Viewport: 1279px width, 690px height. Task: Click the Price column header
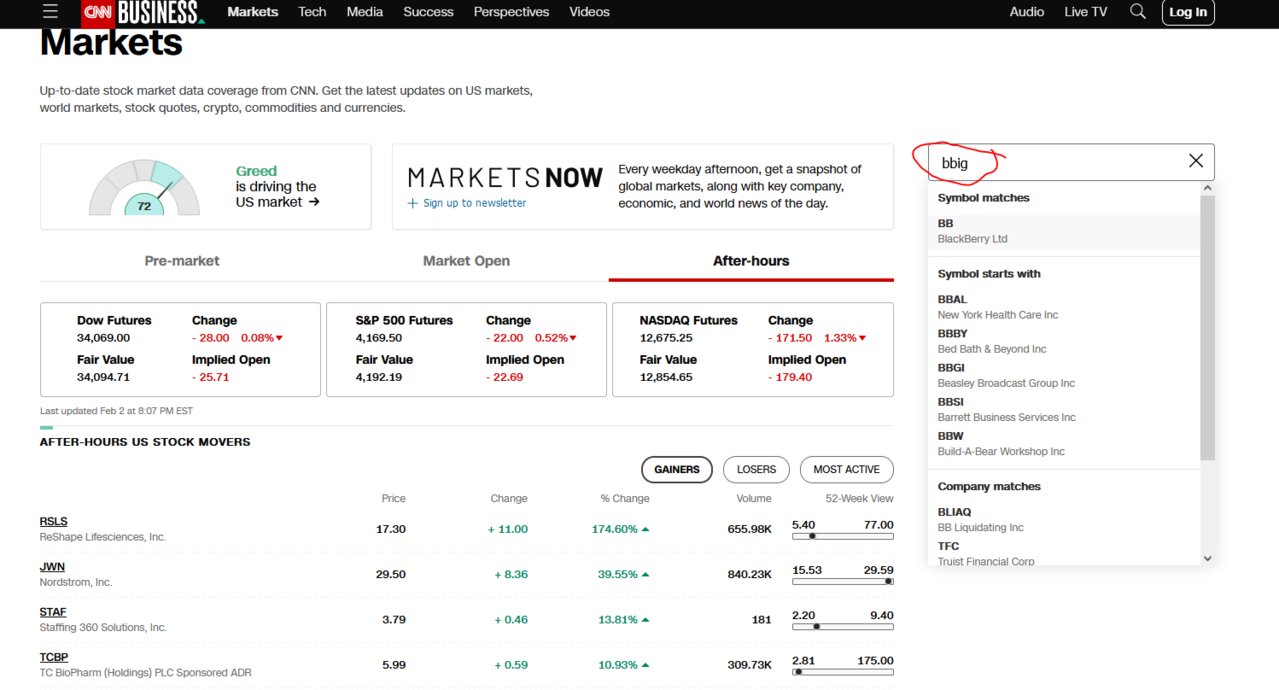click(x=393, y=498)
